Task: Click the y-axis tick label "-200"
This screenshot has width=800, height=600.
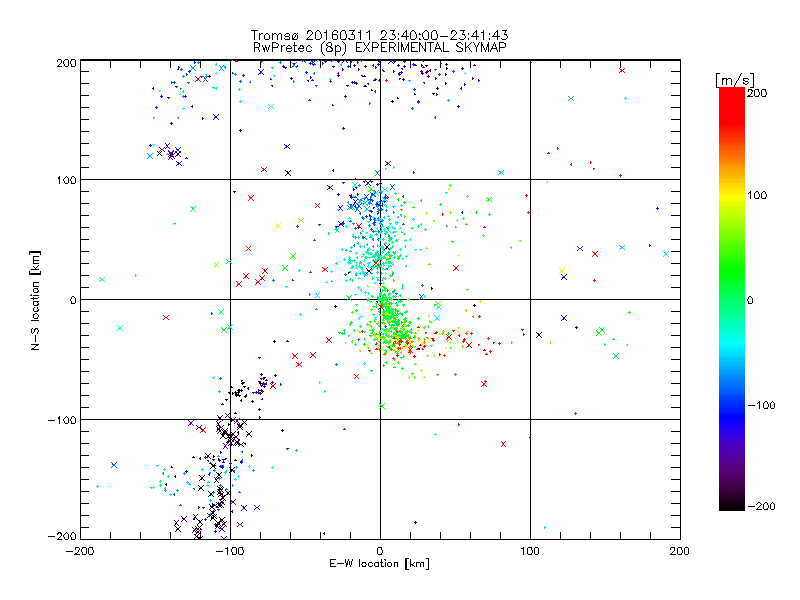Action: [x=62, y=536]
